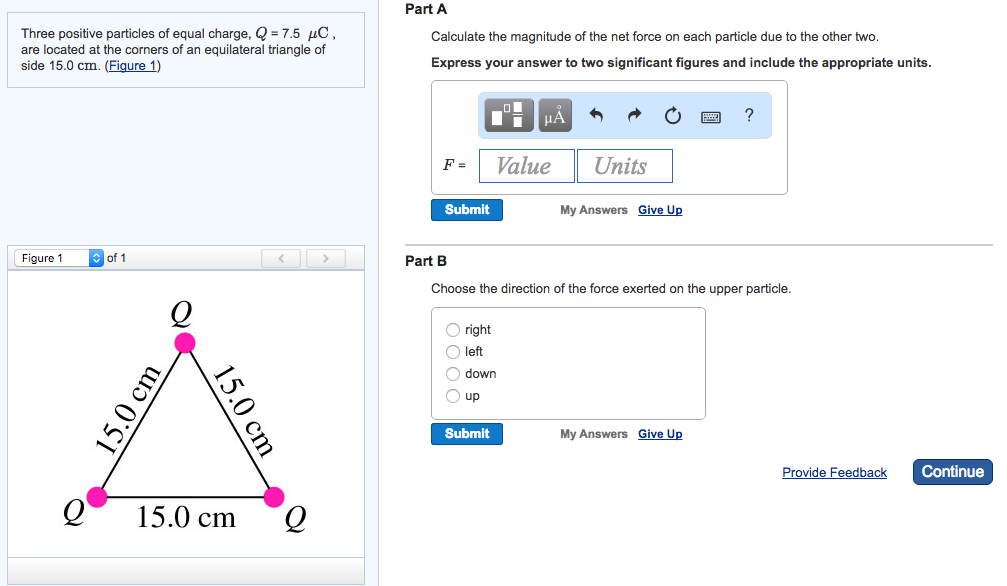Open the equation templates icon

(508, 115)
